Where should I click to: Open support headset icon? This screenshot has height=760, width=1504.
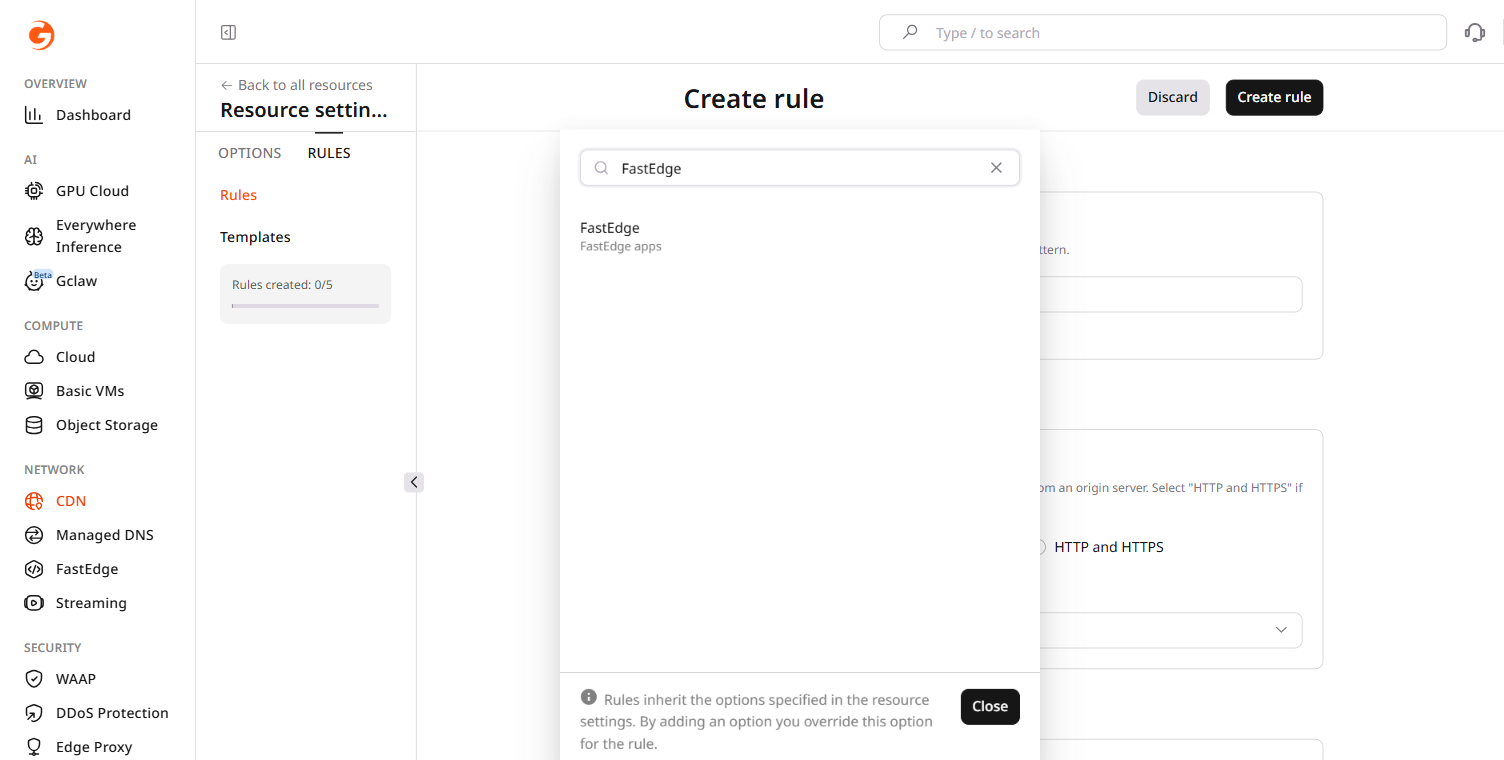coord(1475,33)
